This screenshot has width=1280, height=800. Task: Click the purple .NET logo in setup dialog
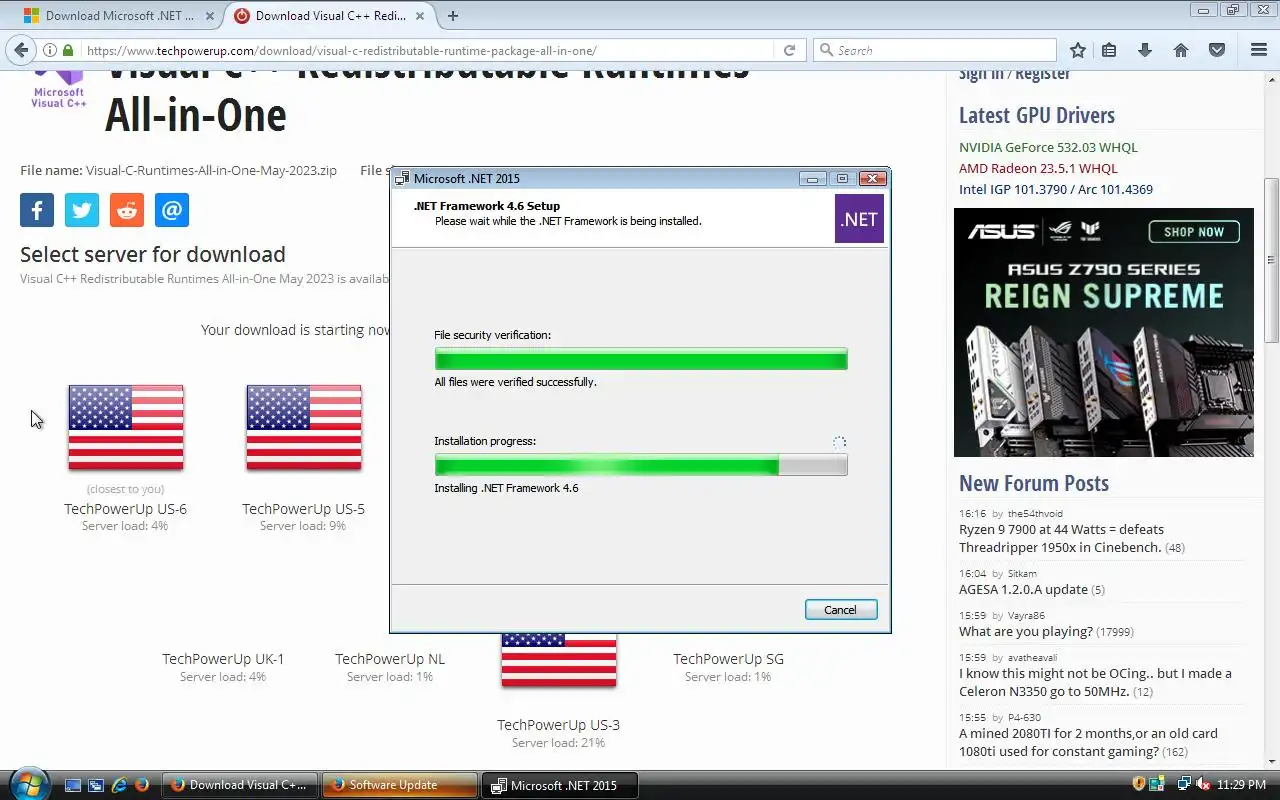click(x=859, y=219)
